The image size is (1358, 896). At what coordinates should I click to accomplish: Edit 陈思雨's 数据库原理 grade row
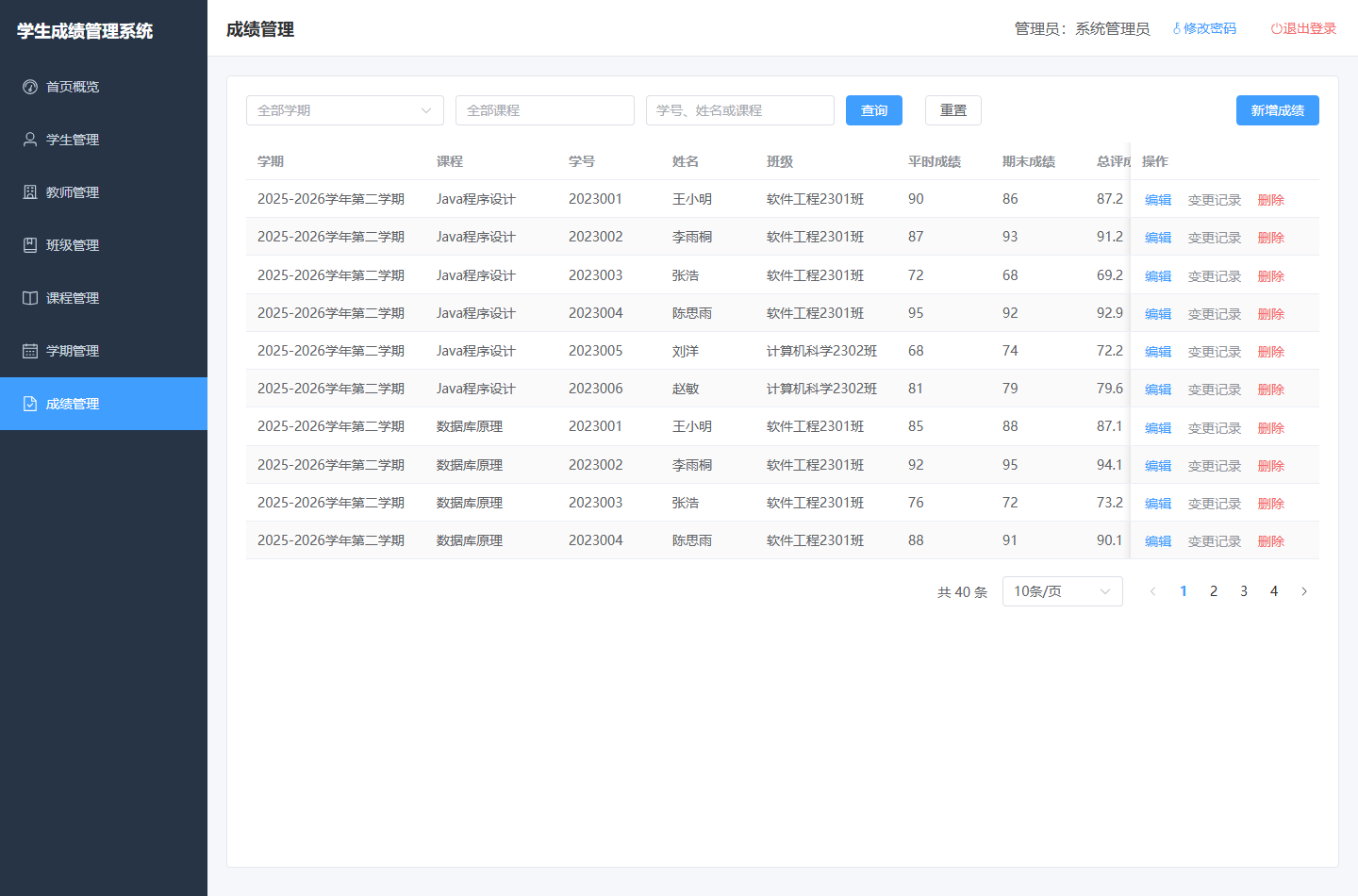click(x=1158, y=541)
